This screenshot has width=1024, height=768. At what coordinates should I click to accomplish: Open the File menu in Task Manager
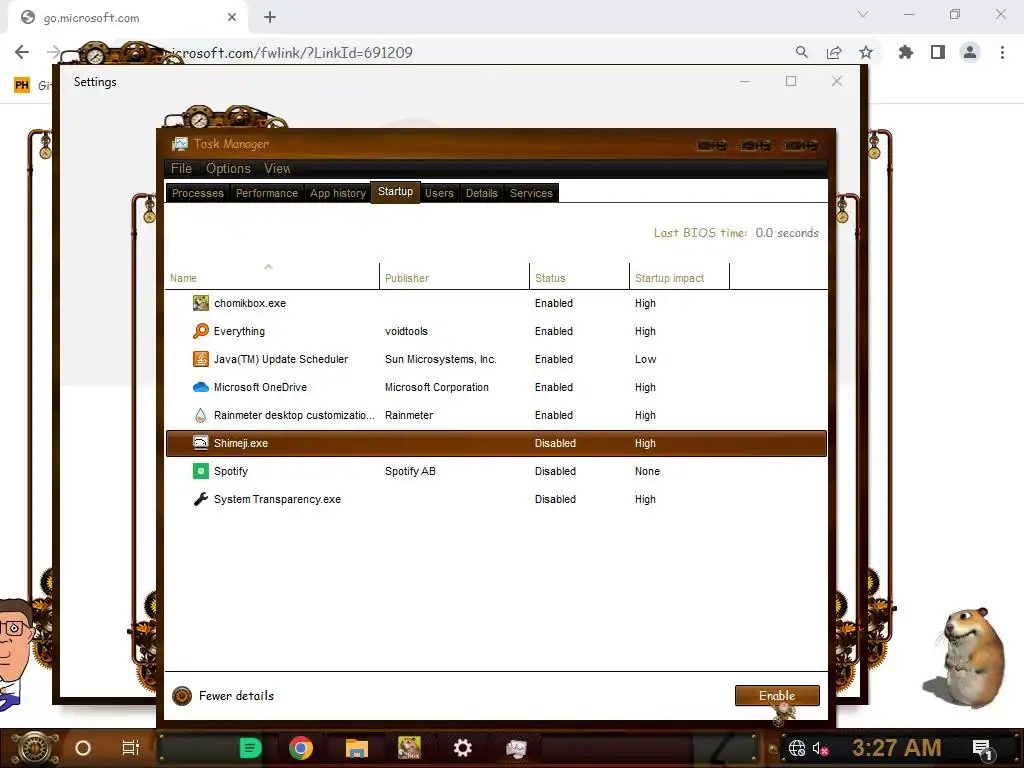pos(182,168)
